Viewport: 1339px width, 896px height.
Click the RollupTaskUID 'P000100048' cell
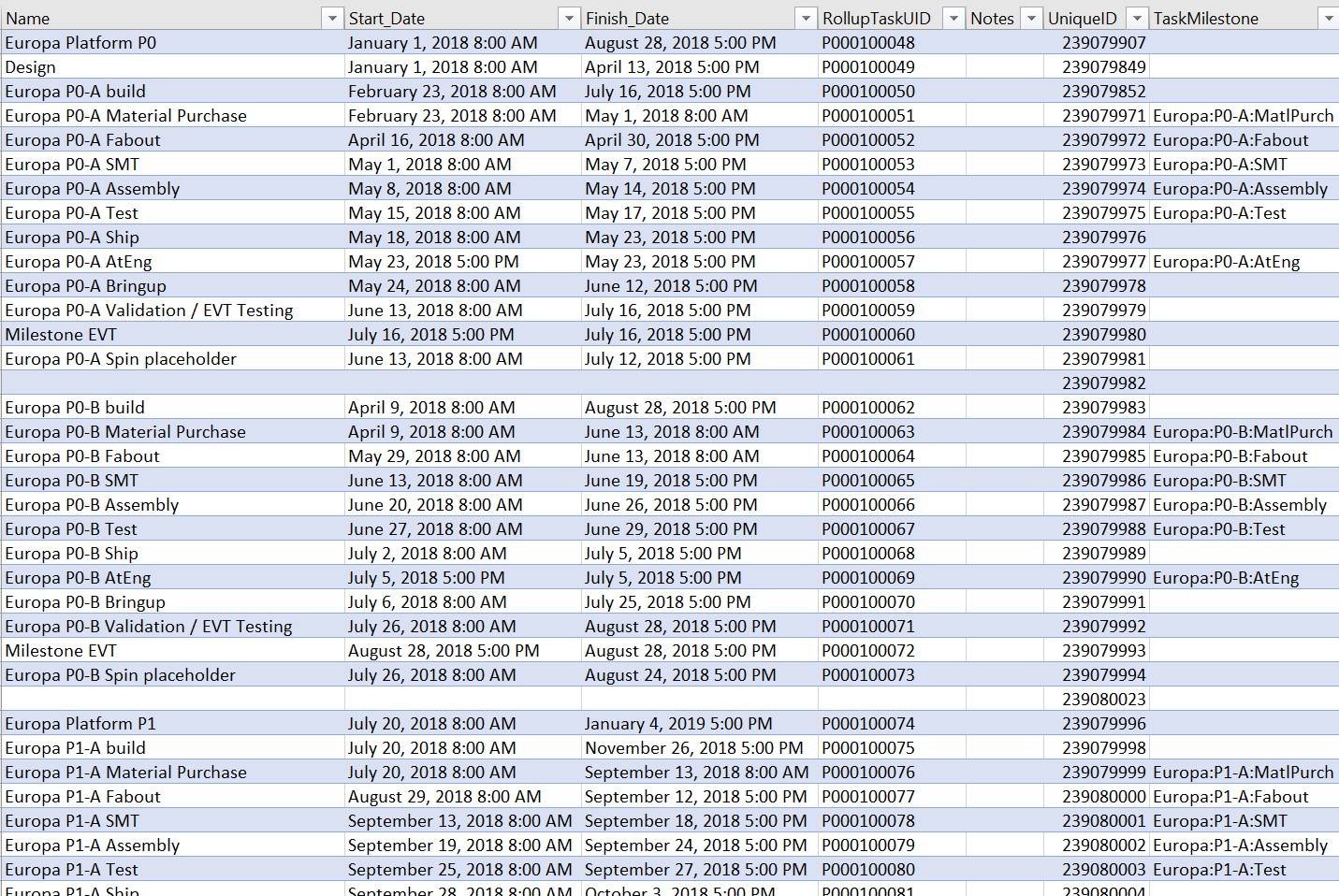pyautogui.click(x=892, y=42)
